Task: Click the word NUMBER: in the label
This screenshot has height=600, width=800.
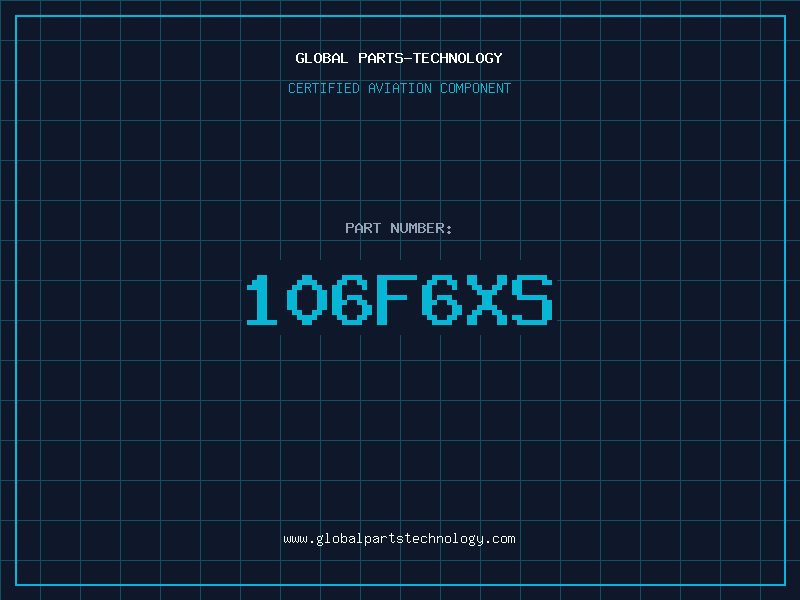Action: tap(421, 228)
